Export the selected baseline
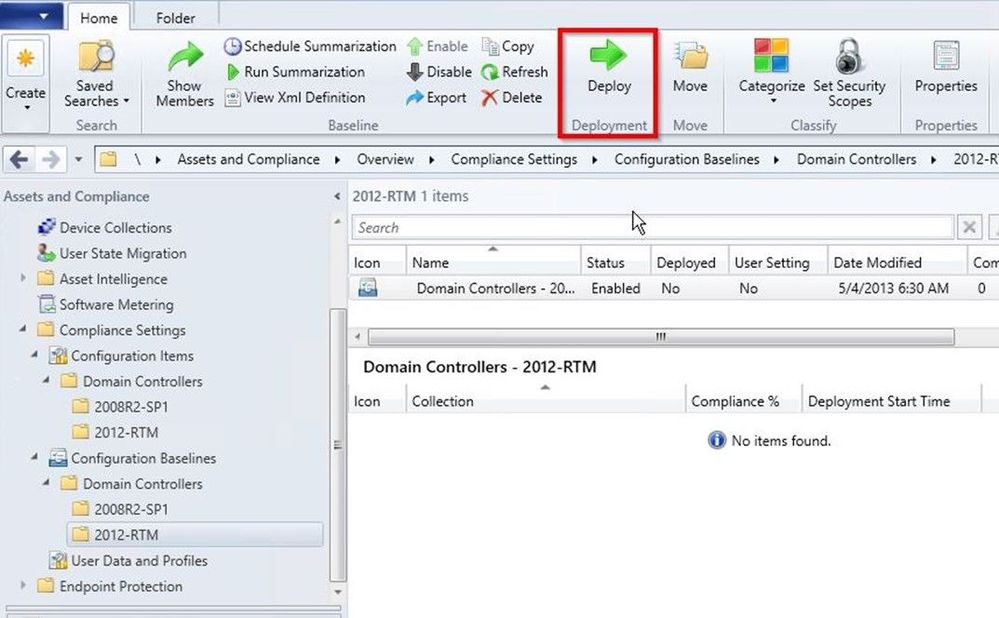Image resolution: width=999 pixels, height=618 pixels. tap(437, 97)
